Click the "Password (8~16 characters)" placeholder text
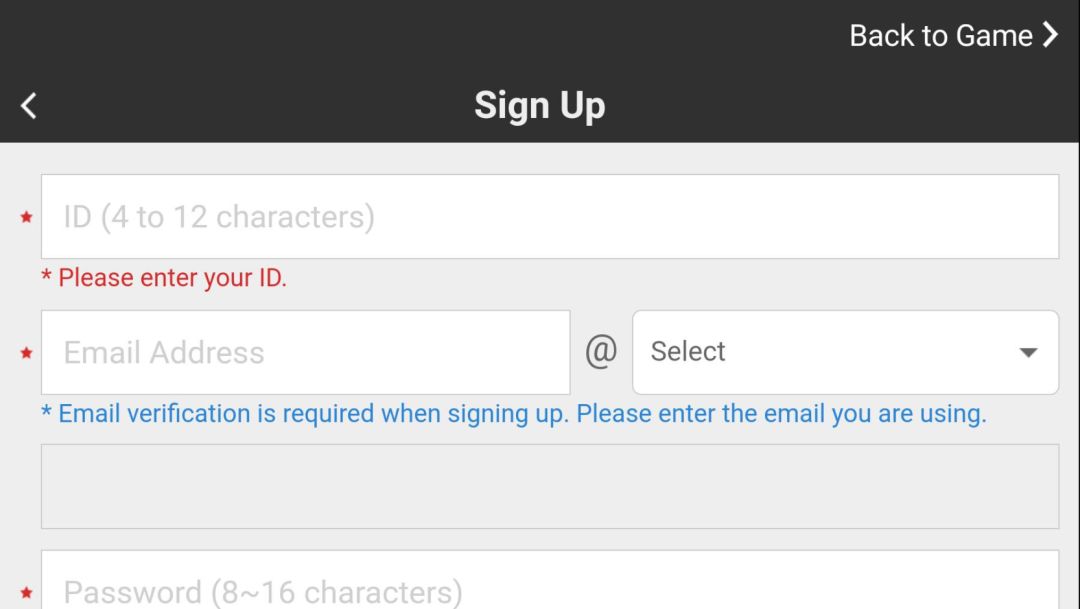The image size is (1080, 609). (263, 591)
